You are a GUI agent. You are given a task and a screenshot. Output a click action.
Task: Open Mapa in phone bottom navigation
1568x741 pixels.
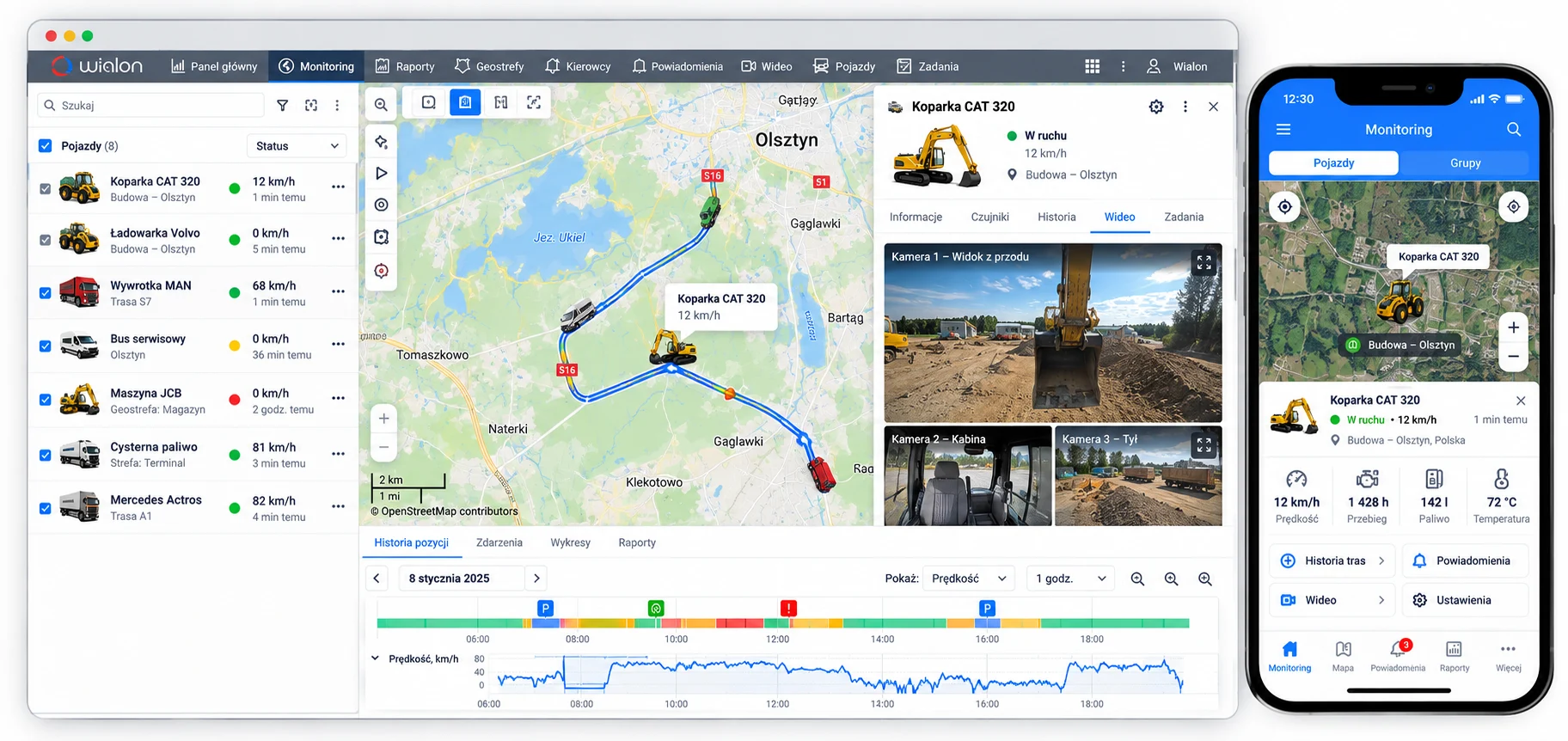pos(1343,656)
